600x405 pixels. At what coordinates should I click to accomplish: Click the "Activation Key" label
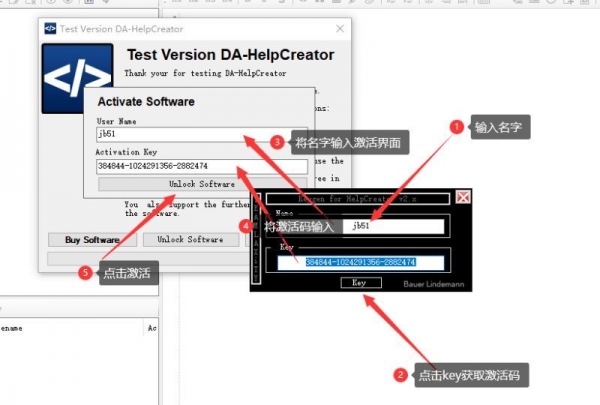pos(126,152)
